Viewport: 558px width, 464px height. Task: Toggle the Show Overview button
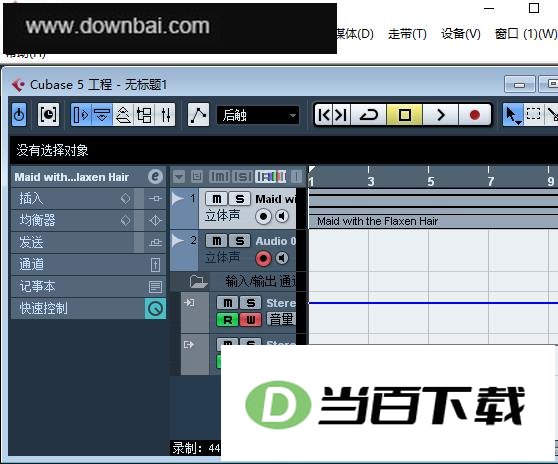pos(123,115)
